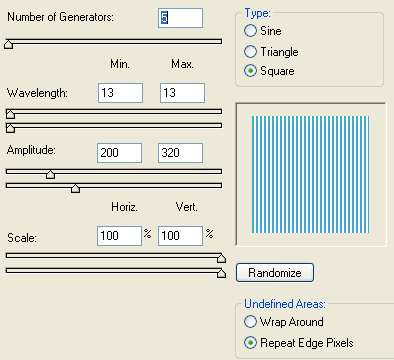Click the Amplitude Max field showing 320

pyautogui.click(x=180, y=153)
